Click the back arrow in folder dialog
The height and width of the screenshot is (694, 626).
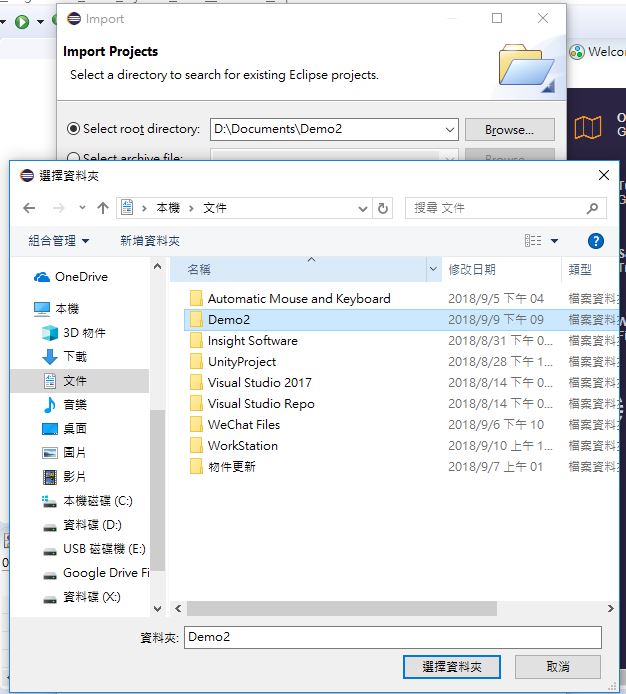click(x=29, y=208)
